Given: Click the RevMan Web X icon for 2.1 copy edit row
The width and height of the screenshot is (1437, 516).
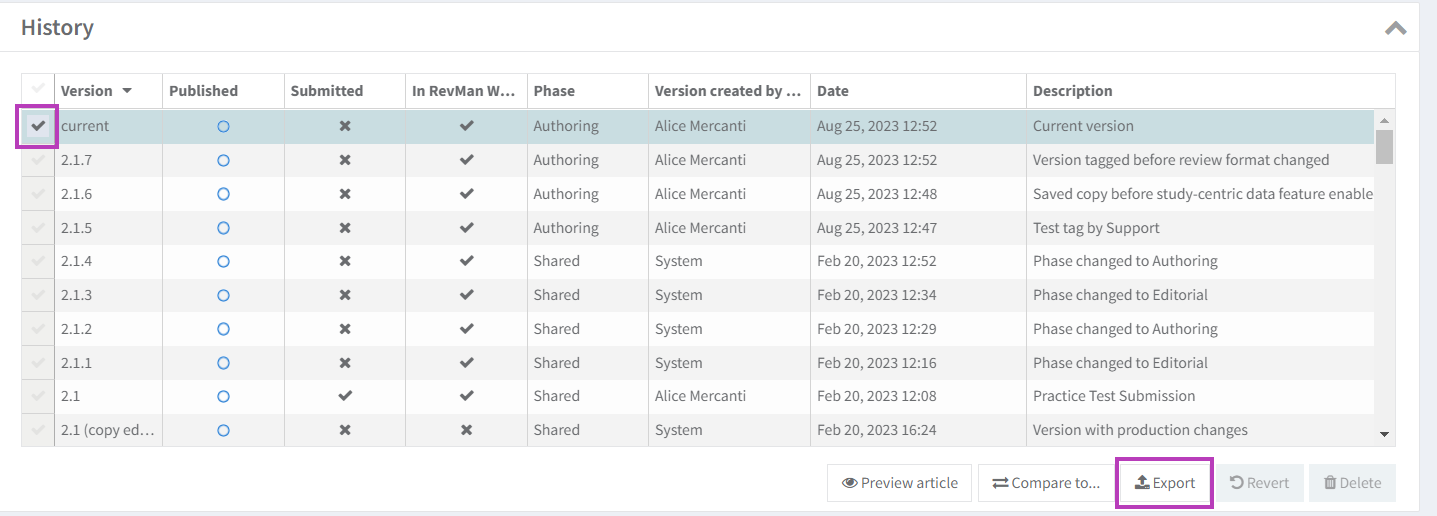Looking at the screenshot, I should pos(466,430).
